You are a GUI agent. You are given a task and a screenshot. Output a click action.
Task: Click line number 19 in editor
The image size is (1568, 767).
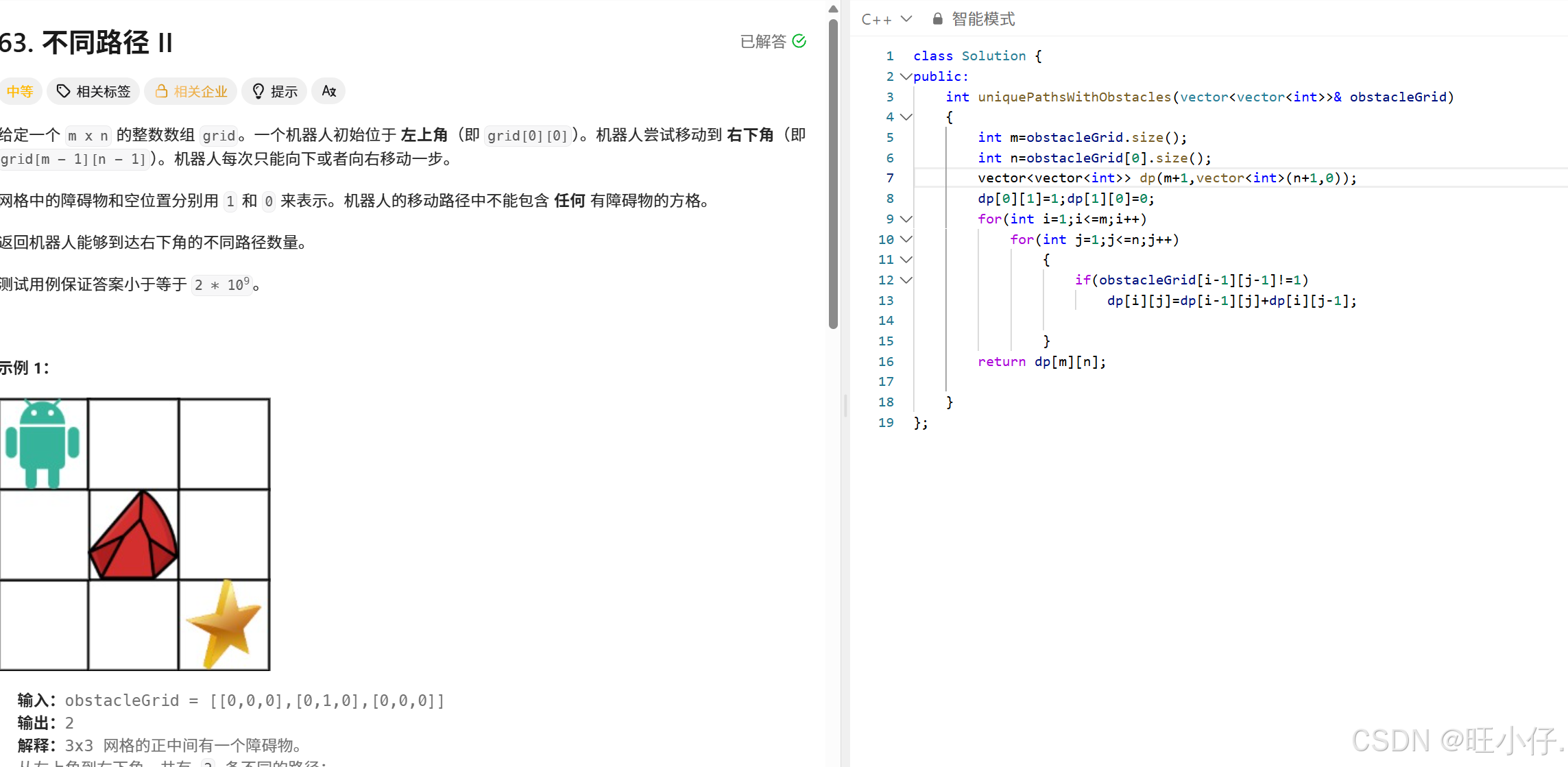pos(886,423)
